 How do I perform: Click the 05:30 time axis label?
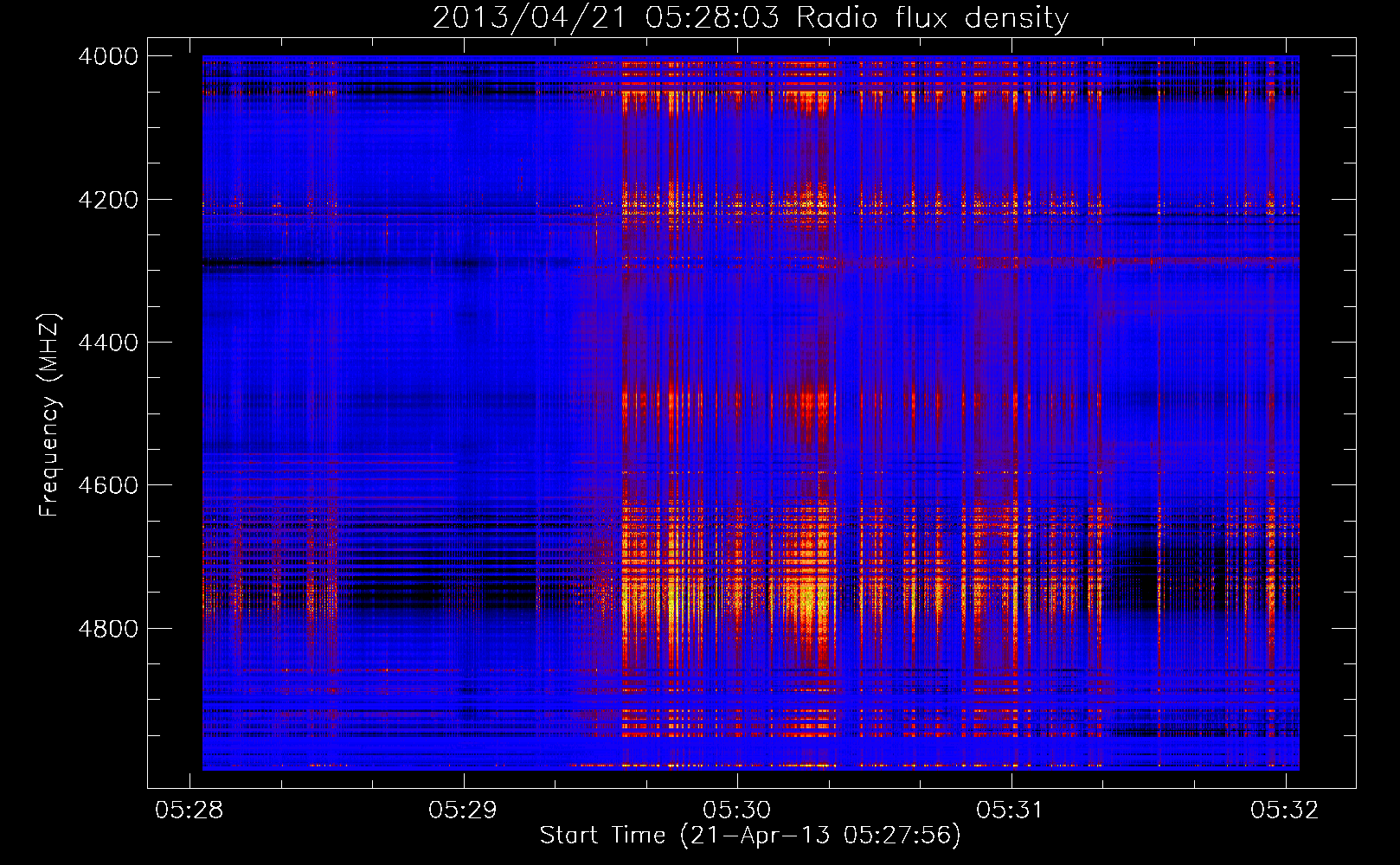click(x=736, y=810)
